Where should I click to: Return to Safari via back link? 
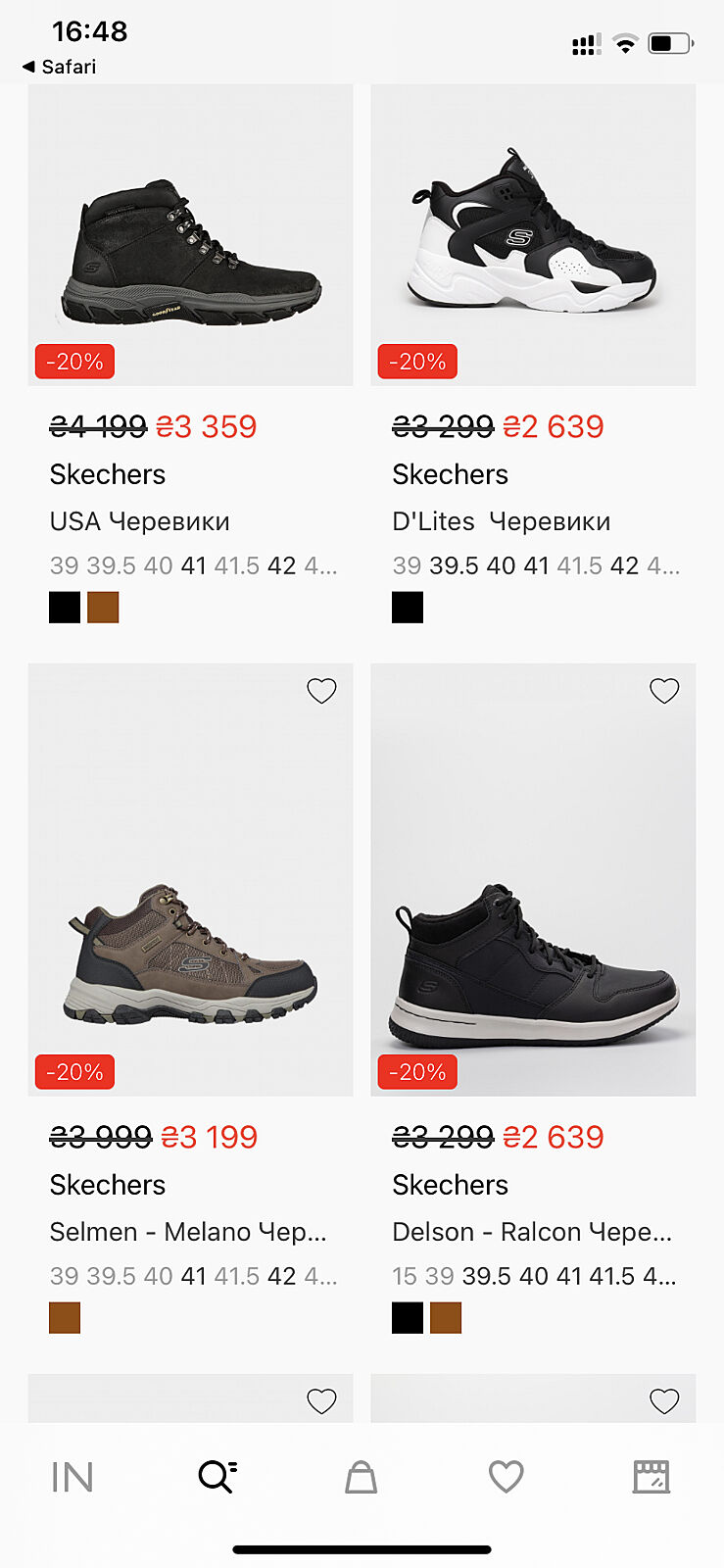[x=59, y=67]
